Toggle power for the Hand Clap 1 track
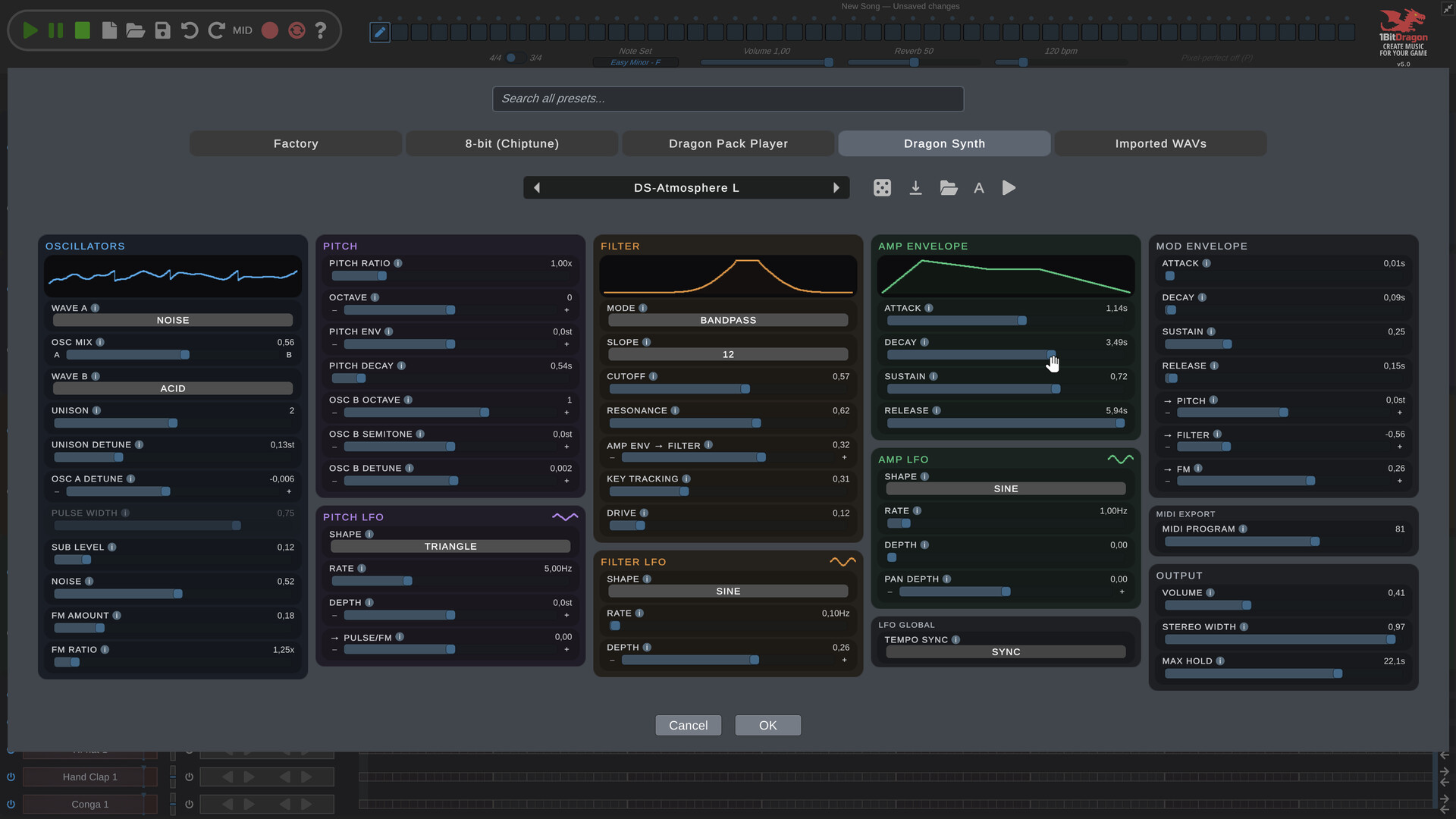 click(11, 777)
